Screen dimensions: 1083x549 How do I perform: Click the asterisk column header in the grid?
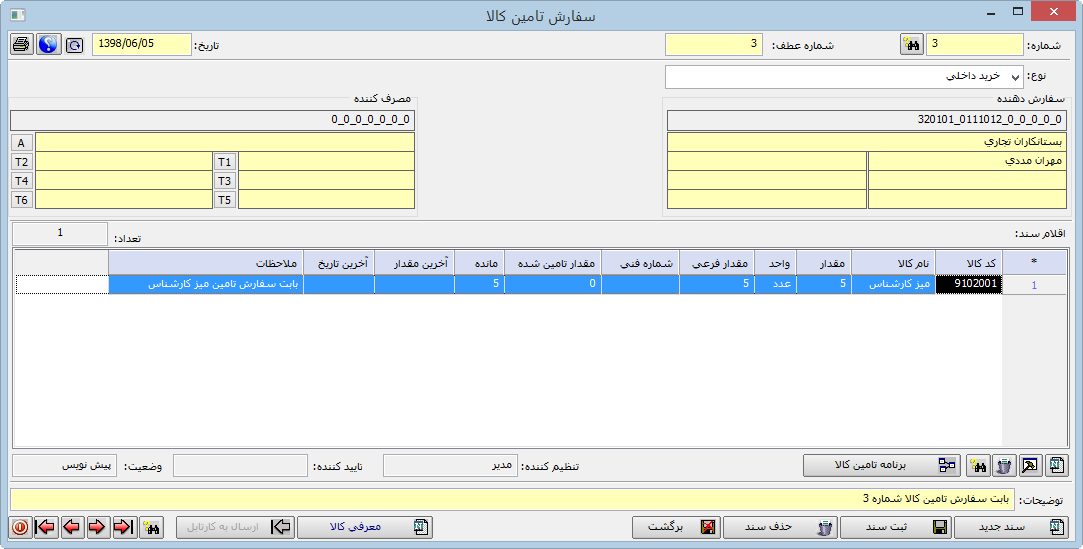pyautogui.click(x=1034, y=263)
